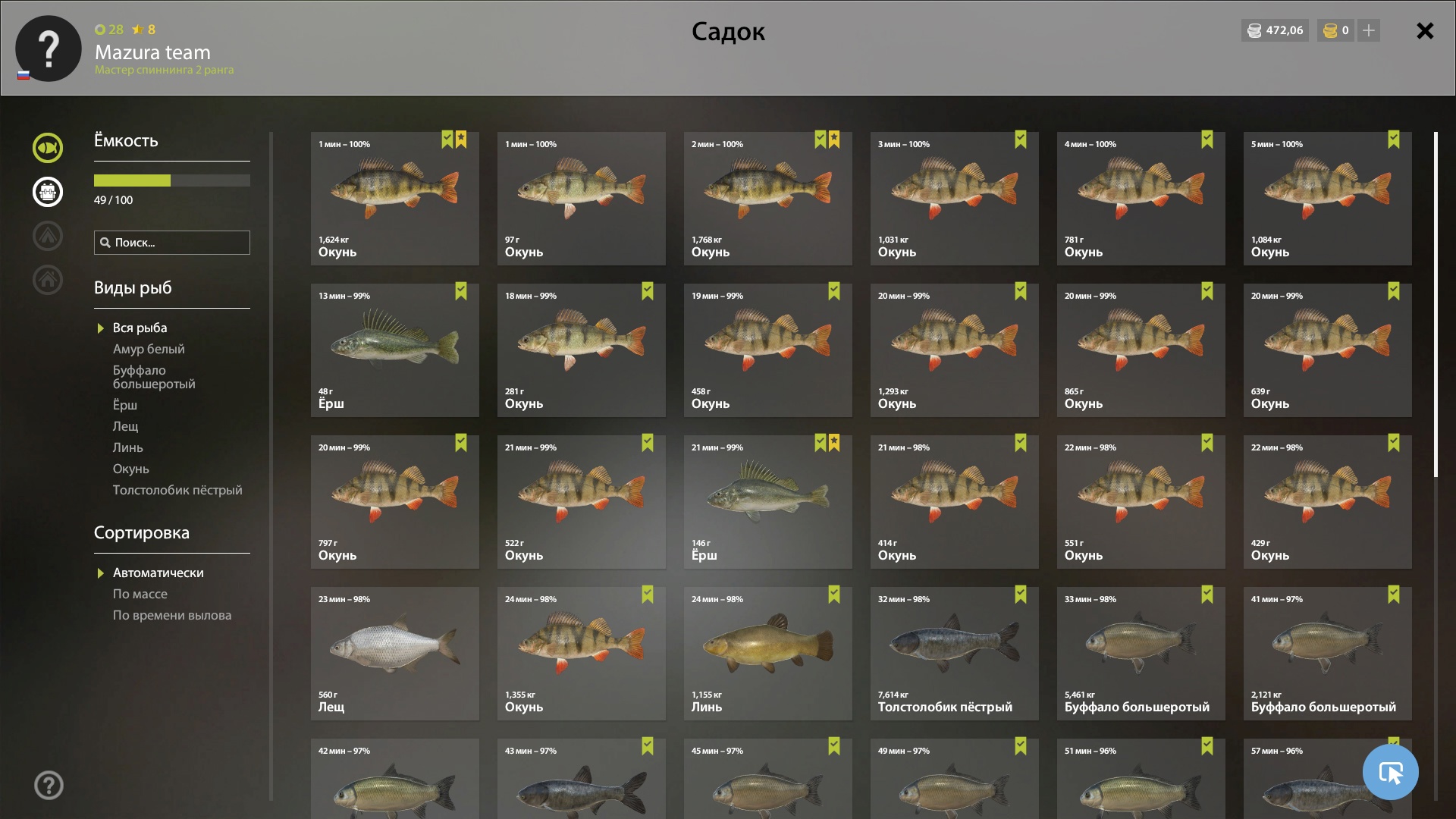
Task: Select Автоматически sorting option
Action: [x=158, y=573]
